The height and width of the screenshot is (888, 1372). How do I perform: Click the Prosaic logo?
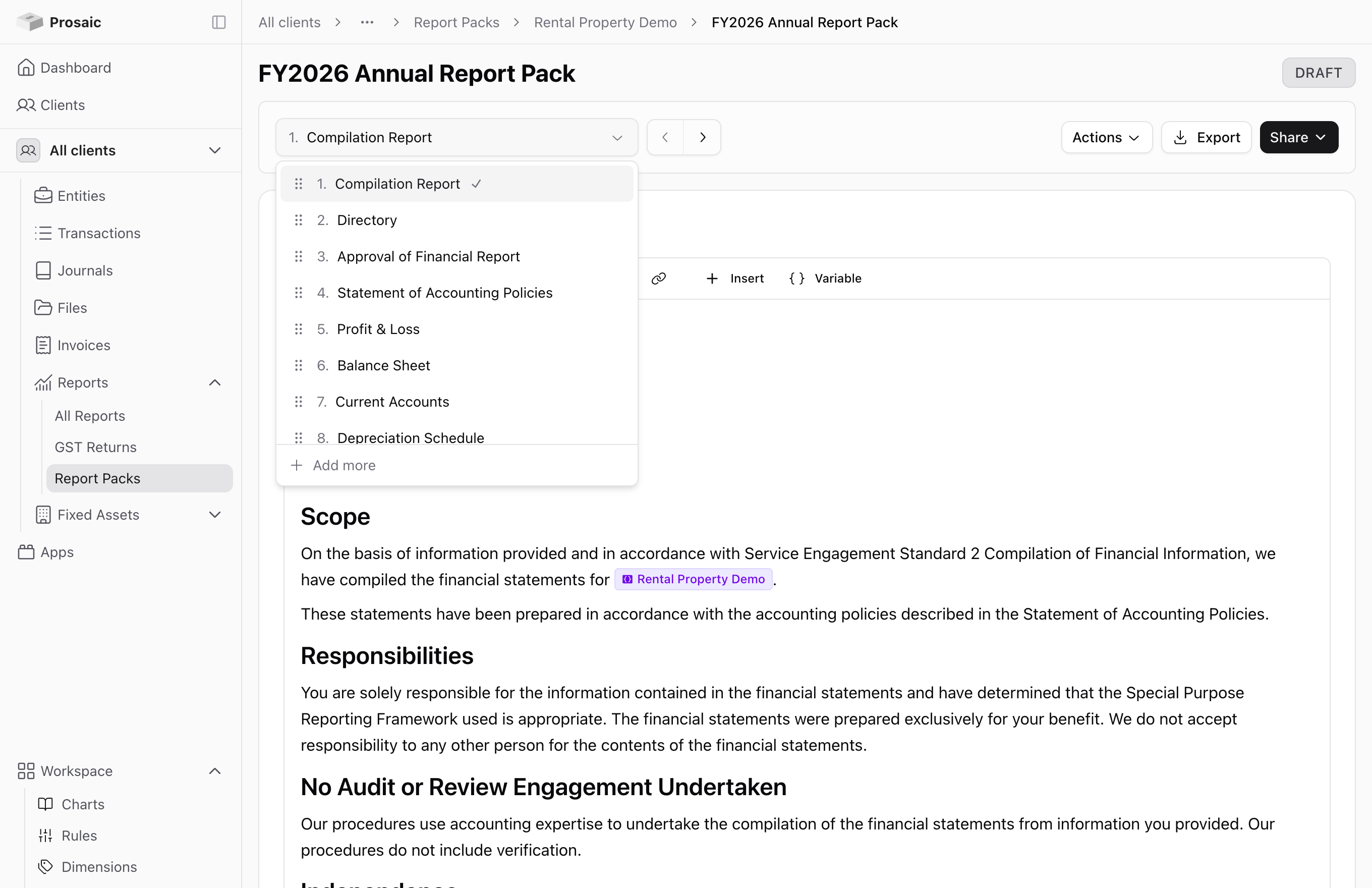[30, 22]
